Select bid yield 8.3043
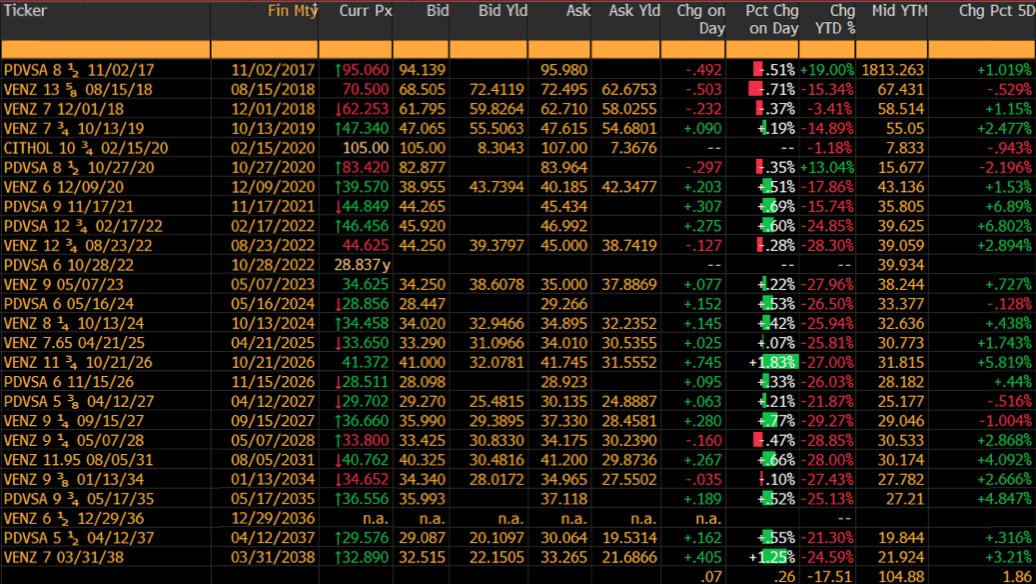 [501, 148]
